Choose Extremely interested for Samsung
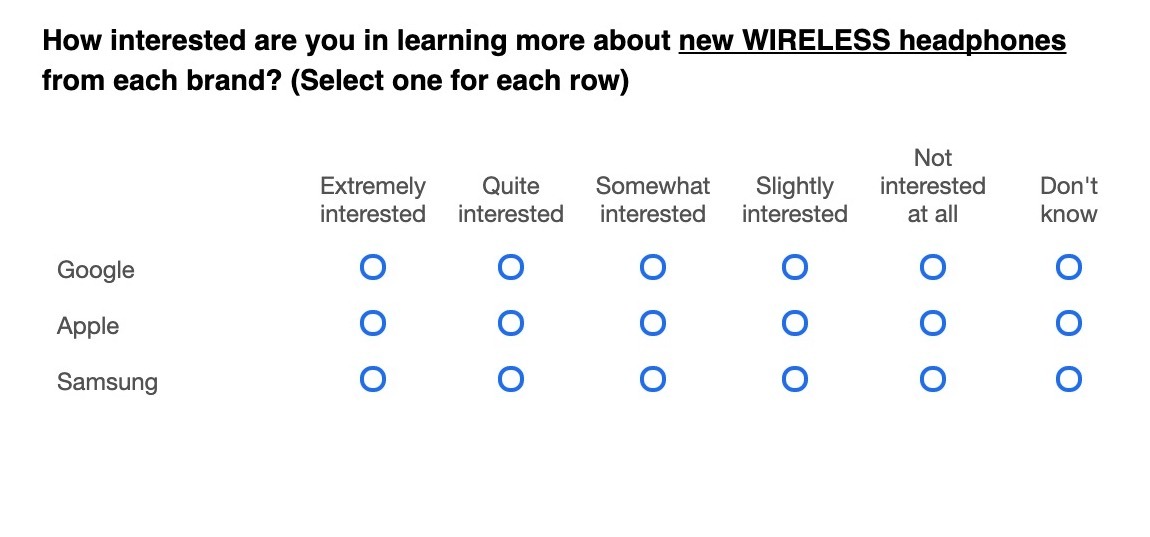The height and width of the screenshot is (537, 1150). point(373,380)
